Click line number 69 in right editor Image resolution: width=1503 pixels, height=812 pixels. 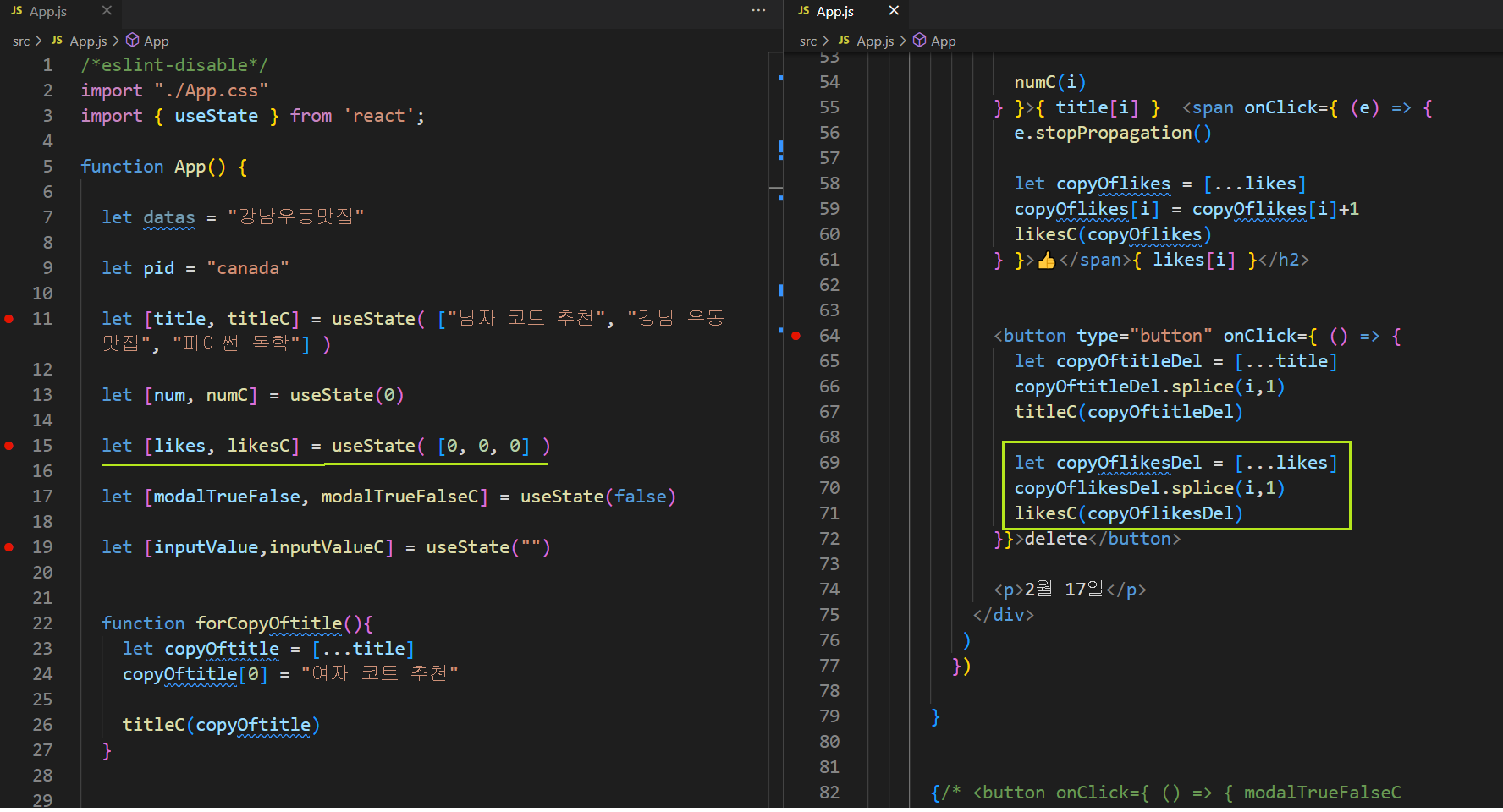[829, 463]
